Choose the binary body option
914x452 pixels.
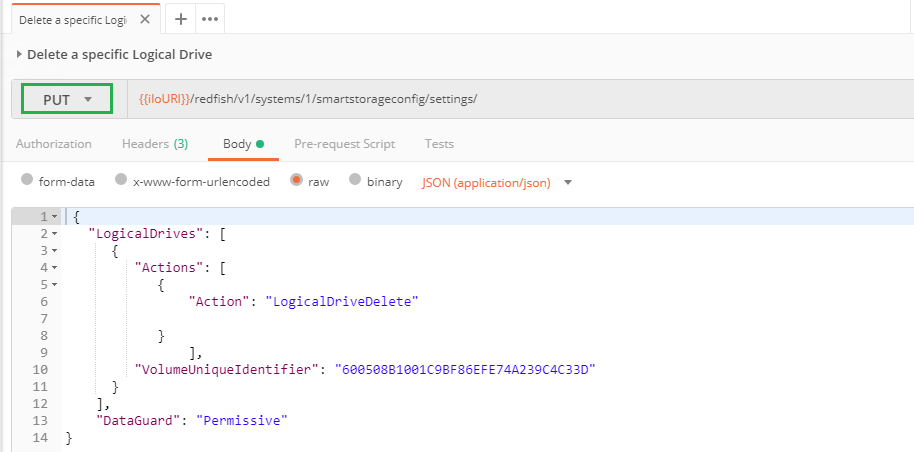(x=354, y=180)
